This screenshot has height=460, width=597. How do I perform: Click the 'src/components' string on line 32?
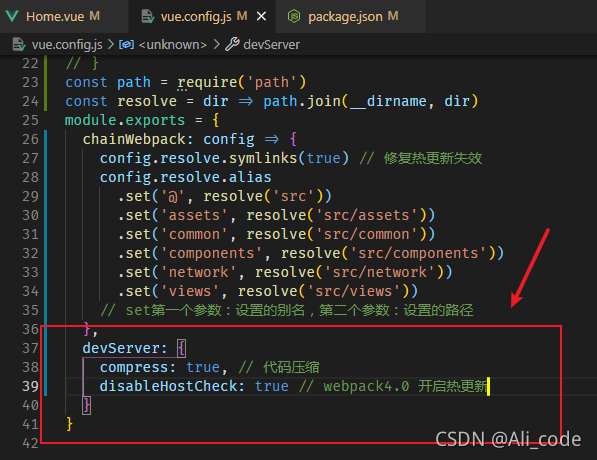(418, 253)
